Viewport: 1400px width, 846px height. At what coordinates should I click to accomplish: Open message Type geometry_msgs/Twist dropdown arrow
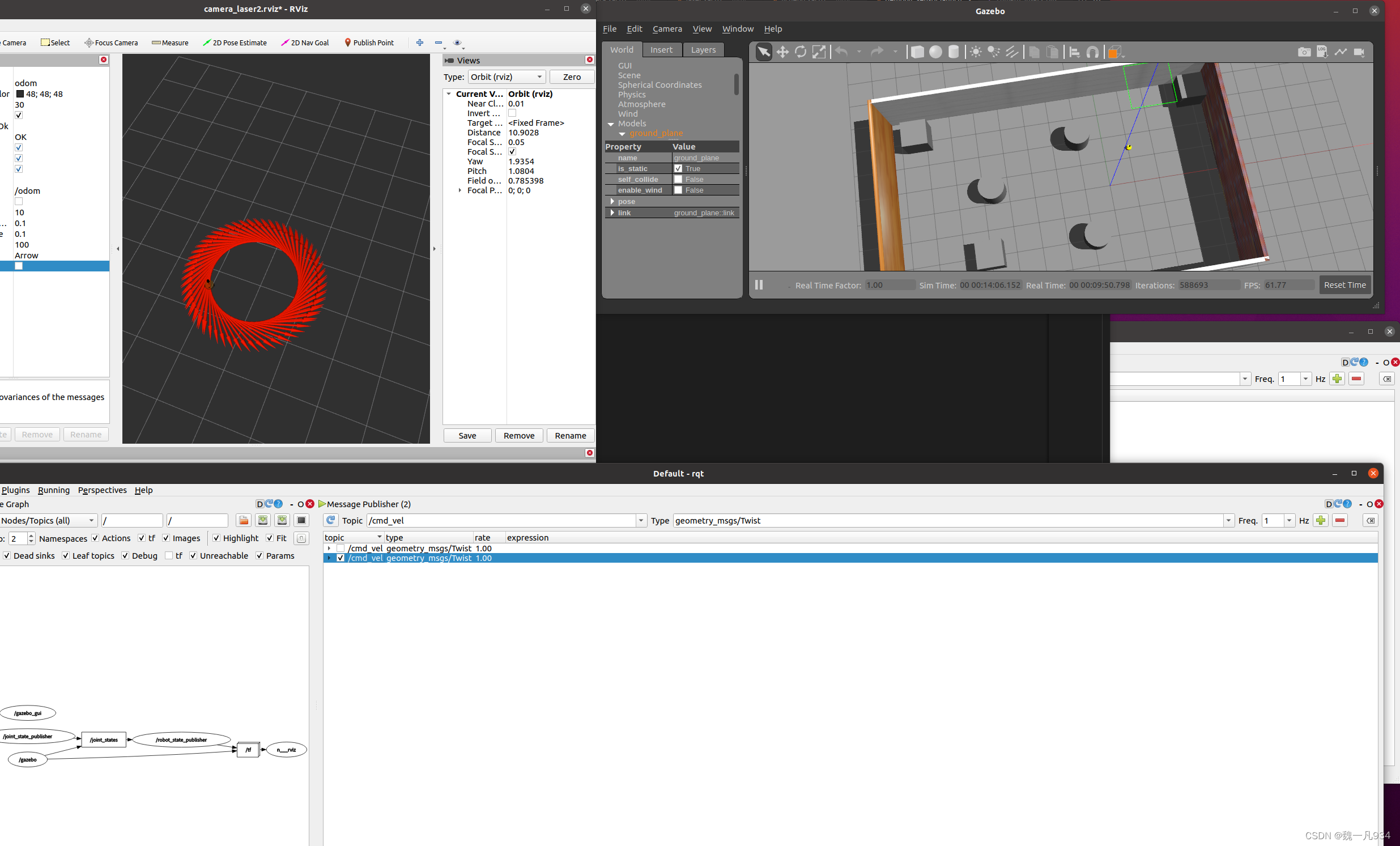(x=1228, y=520)
